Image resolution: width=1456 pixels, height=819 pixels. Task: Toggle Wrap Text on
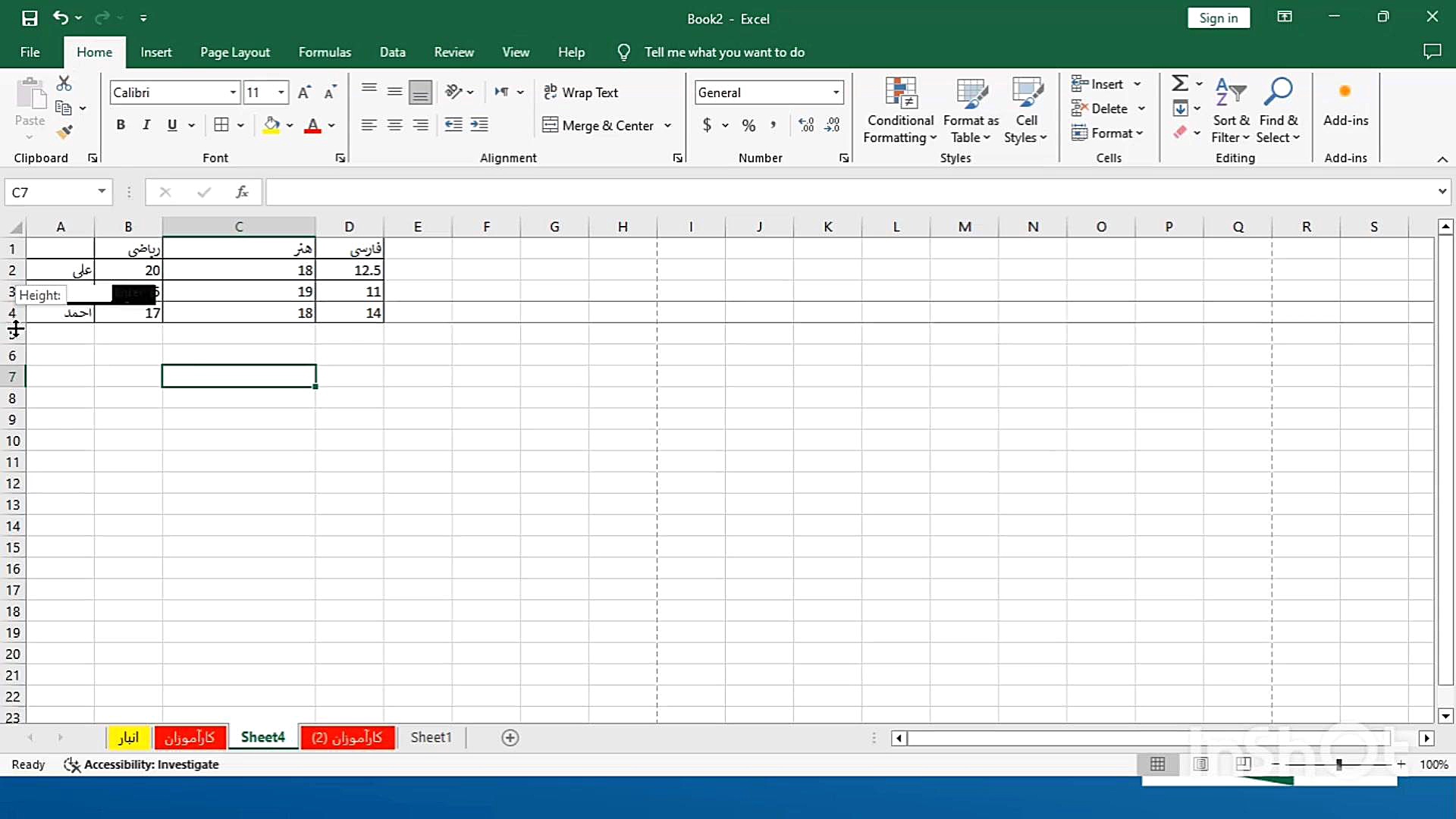581,93
